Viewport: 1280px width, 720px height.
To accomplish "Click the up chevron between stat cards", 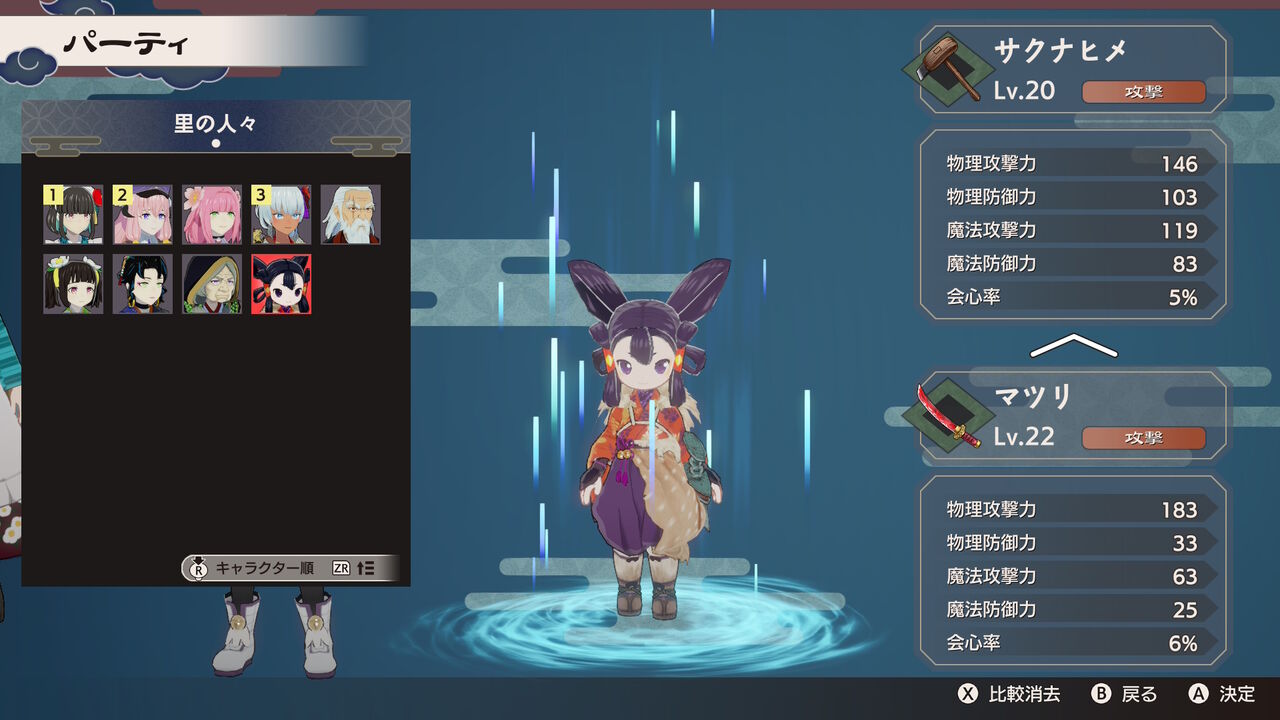I will 1073,346.
